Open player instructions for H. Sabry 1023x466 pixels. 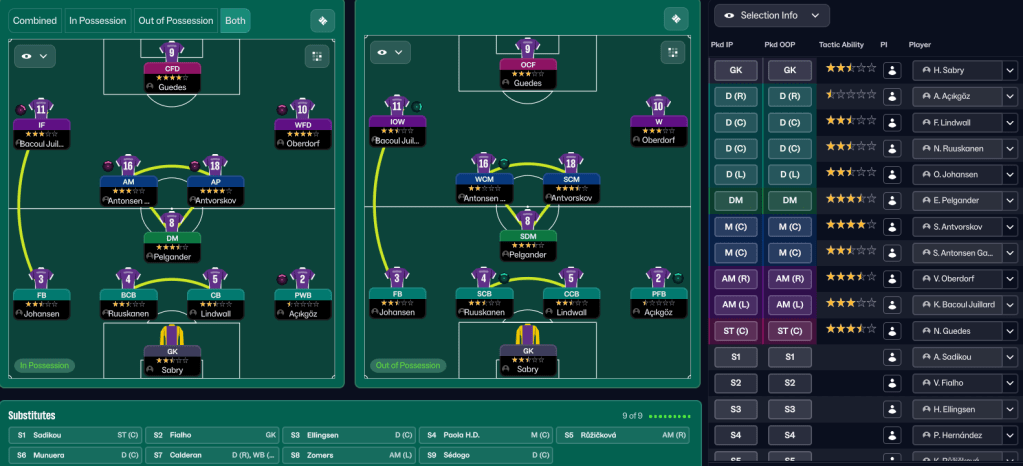coord(893,70)
